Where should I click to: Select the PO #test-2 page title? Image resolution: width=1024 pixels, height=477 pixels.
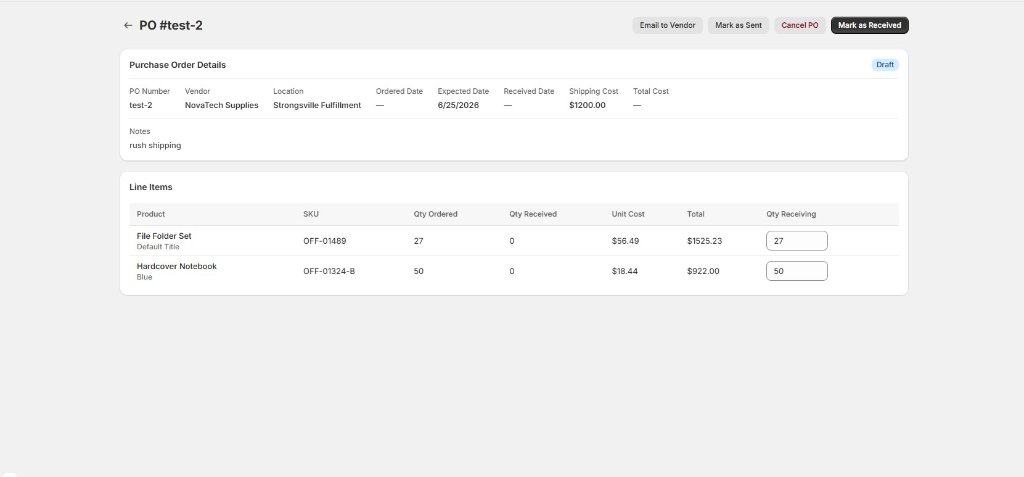point(171,25)
